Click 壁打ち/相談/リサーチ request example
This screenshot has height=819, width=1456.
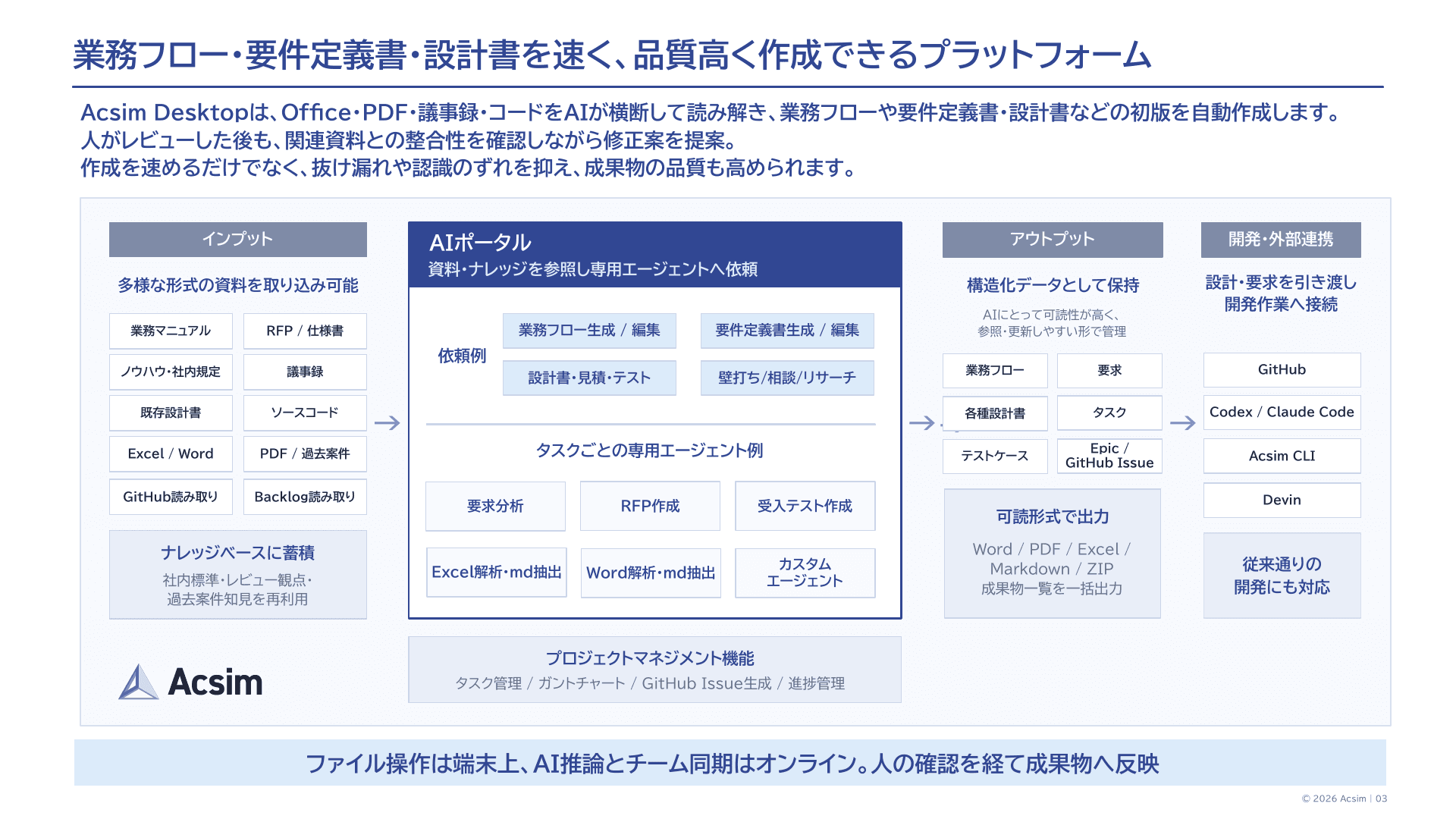(787, 378)
